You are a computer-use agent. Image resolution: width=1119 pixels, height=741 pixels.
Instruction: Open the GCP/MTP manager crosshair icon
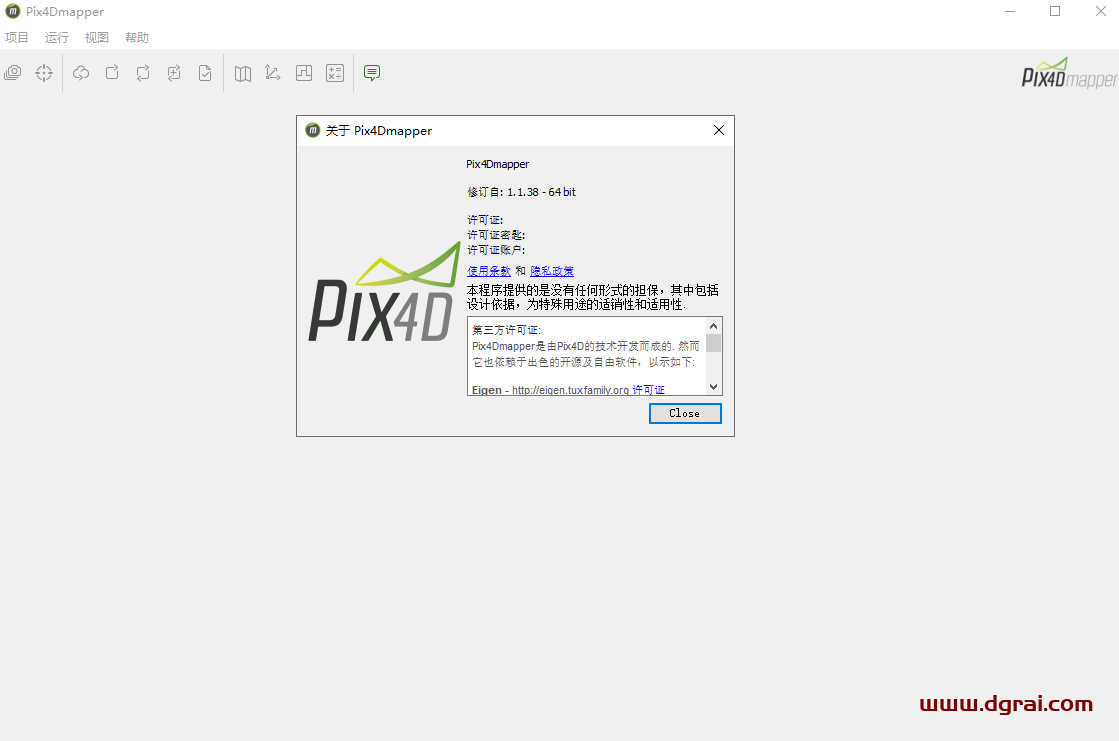pyautogui.click(x=44, y=73)
